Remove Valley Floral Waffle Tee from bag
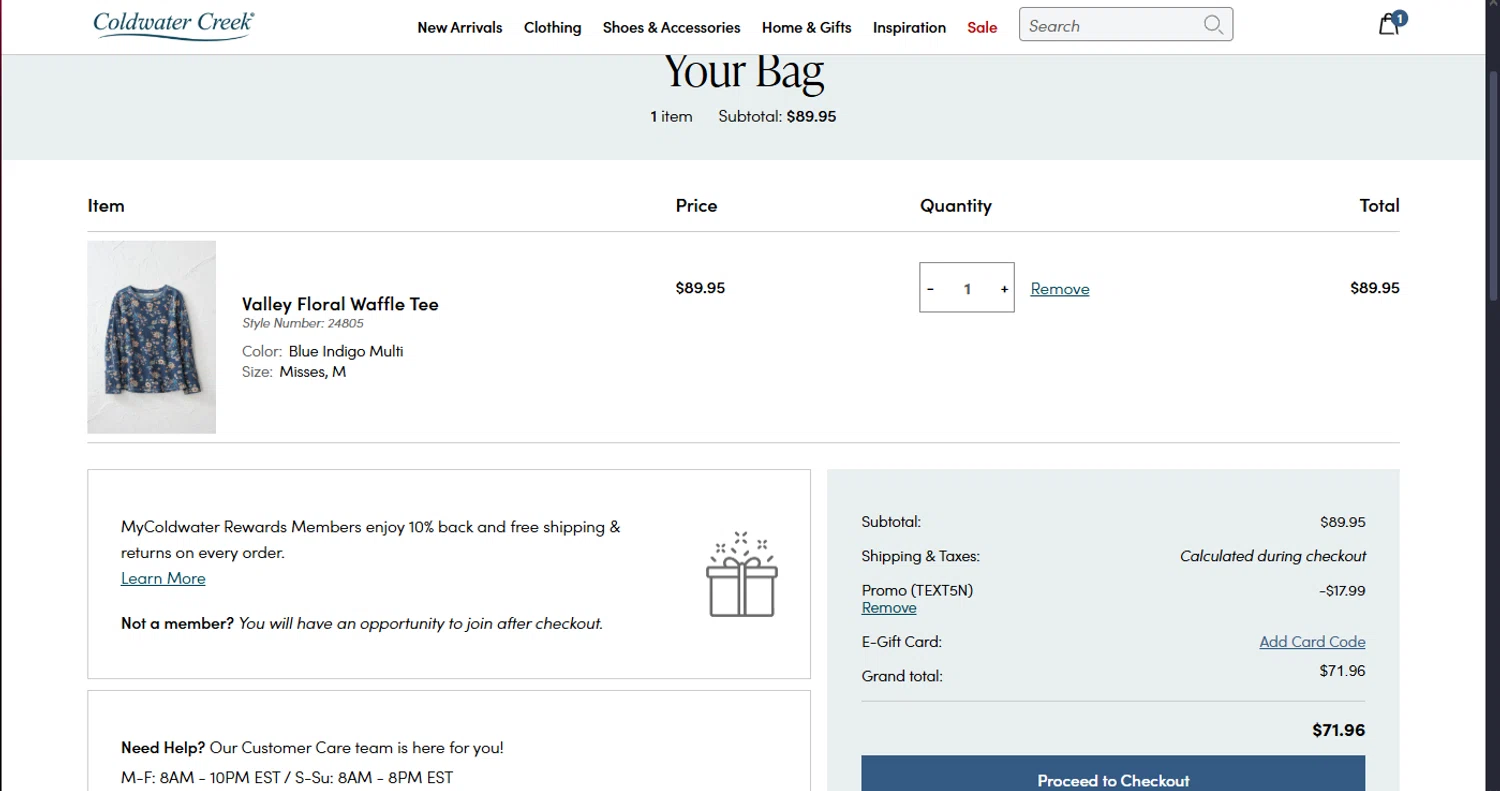Viewport: 1500px width, 791px height. (1060, 289)
